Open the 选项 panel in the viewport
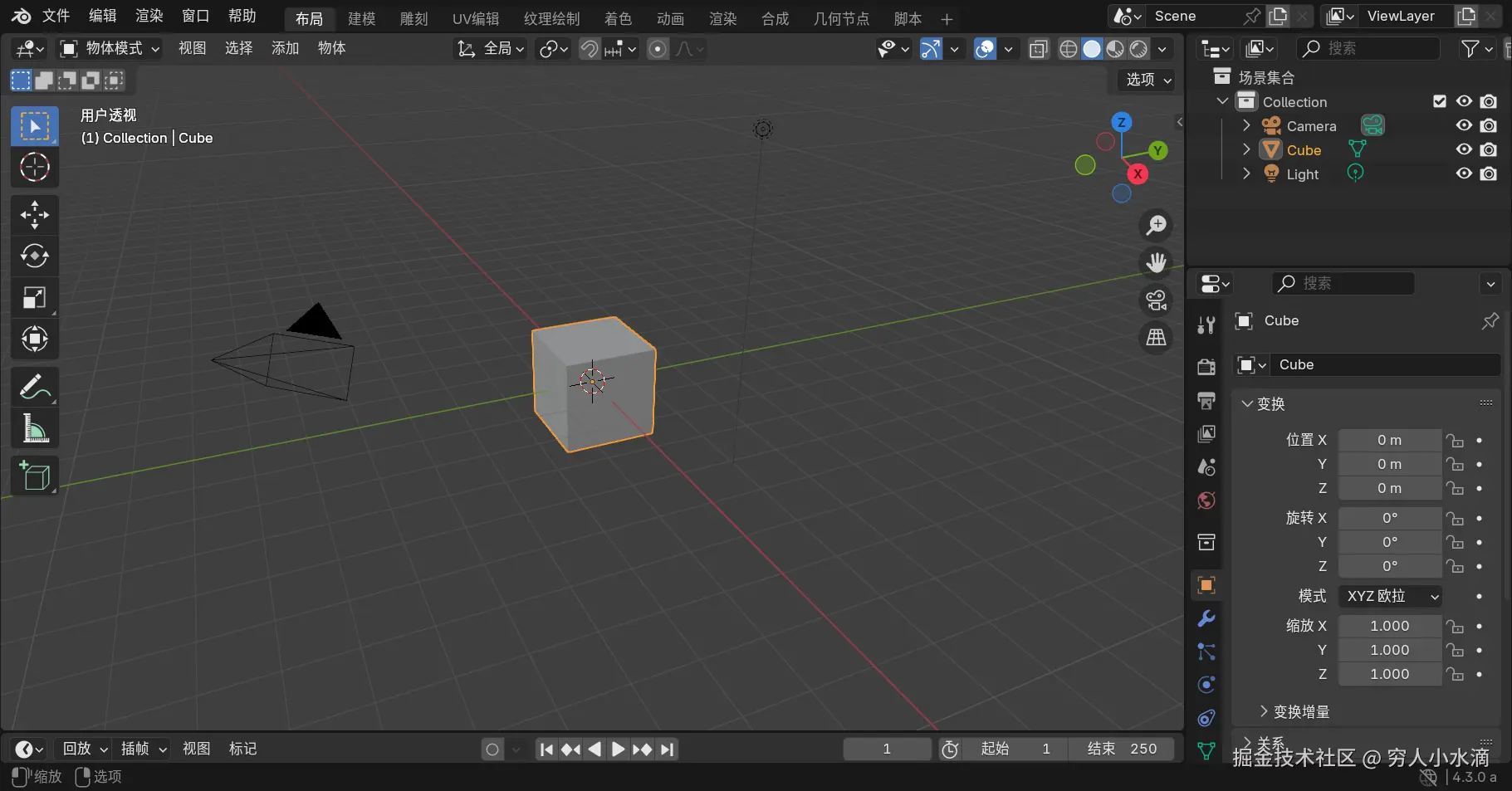The height and width of the screenshot is (791, 1512). [x=1144, y=81]
